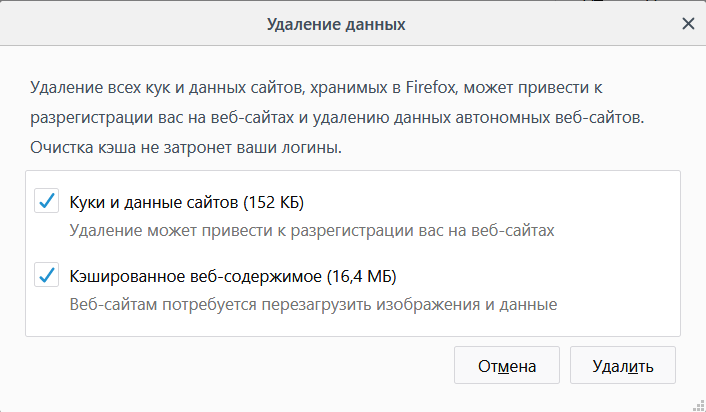Click the cache description about перезагрузить изображения

[x=313, y=303]
